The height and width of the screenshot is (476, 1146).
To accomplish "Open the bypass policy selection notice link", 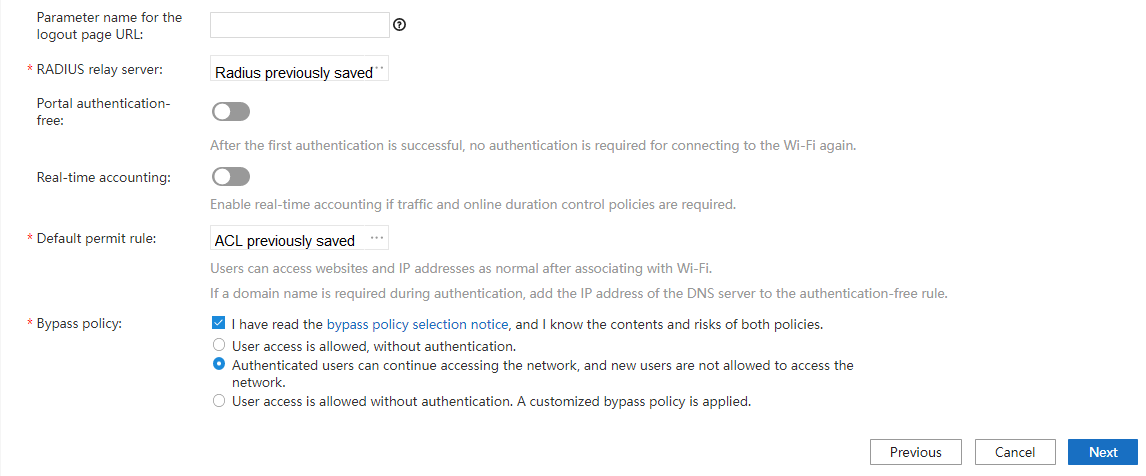I will coord(418,324).
